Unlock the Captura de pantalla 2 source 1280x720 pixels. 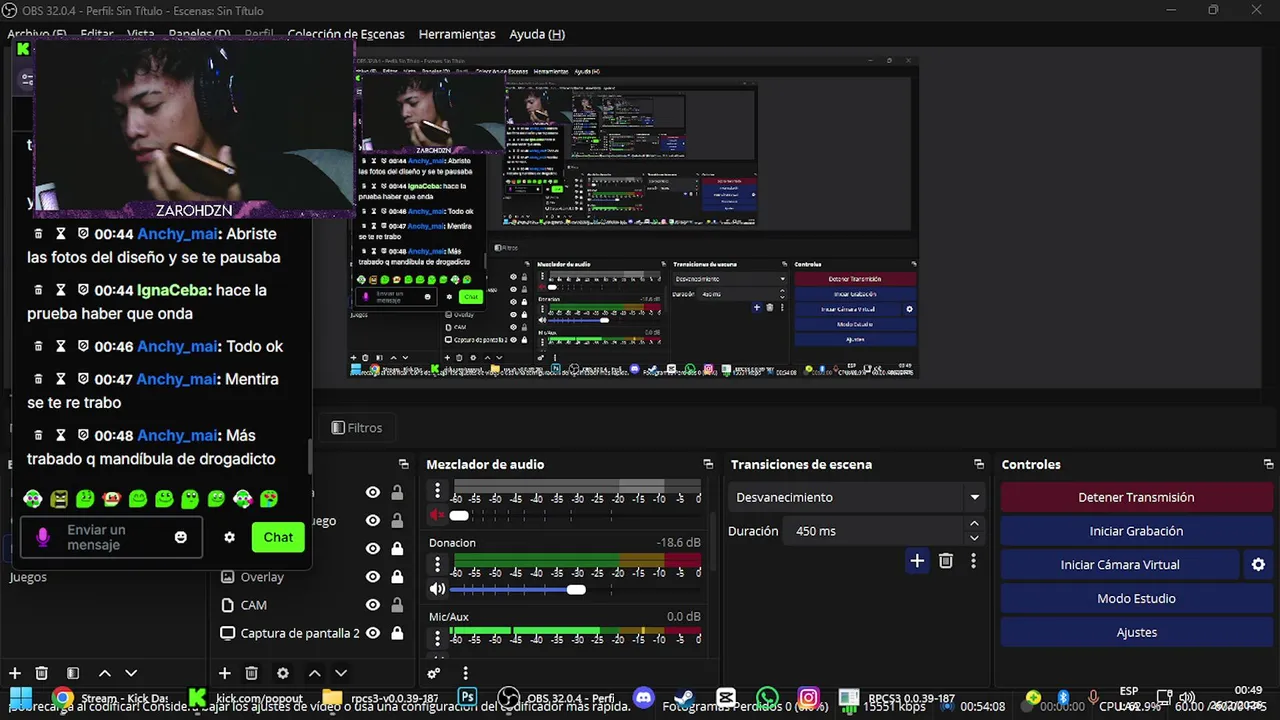coord(397,633)
